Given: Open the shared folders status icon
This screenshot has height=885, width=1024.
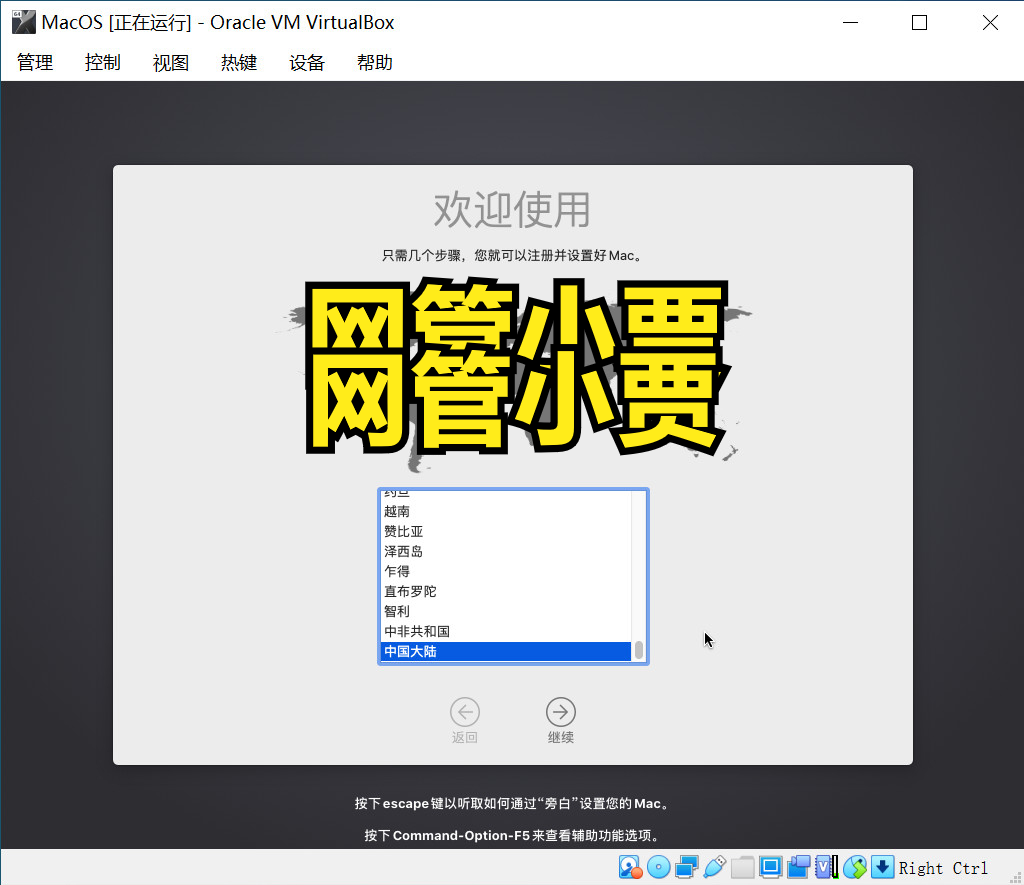Looking at the screenshot, I should coord(743,867).
